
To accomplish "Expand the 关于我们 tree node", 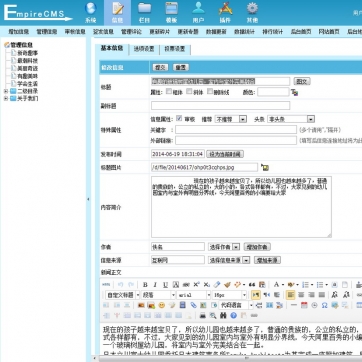I will pyautogui.click(x=6, y=98).
